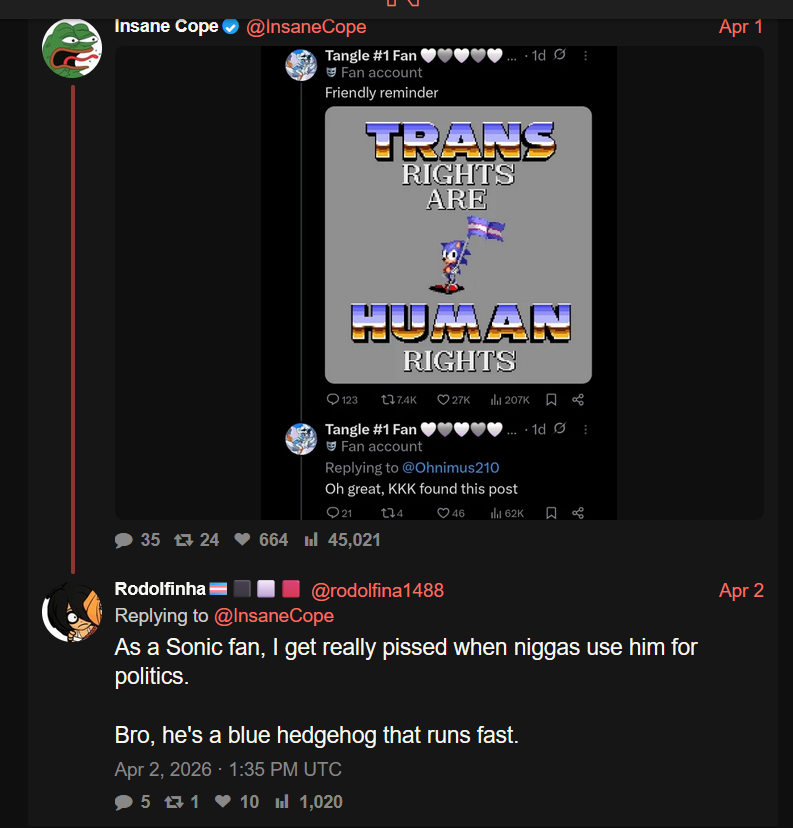The image size is (793, 828).
Task: Click the reply icon on Rodolfinha's reply
Action: coord(124,801)
